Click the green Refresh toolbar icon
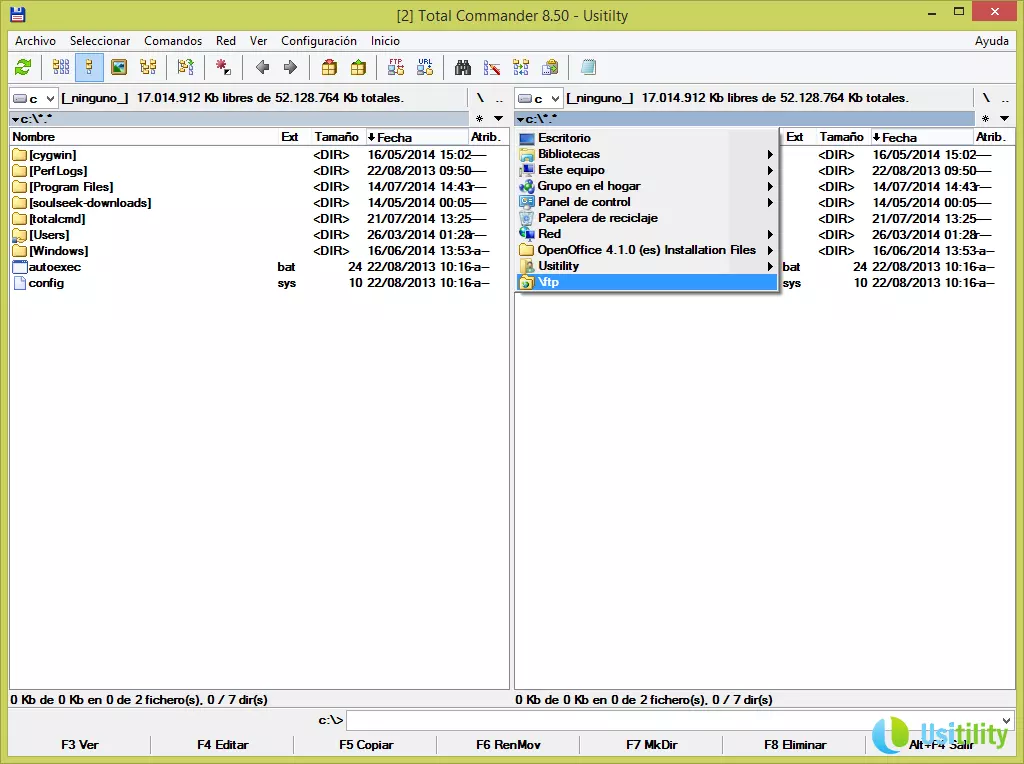This screenshot has height=764, width=1024. click(22, 67)
